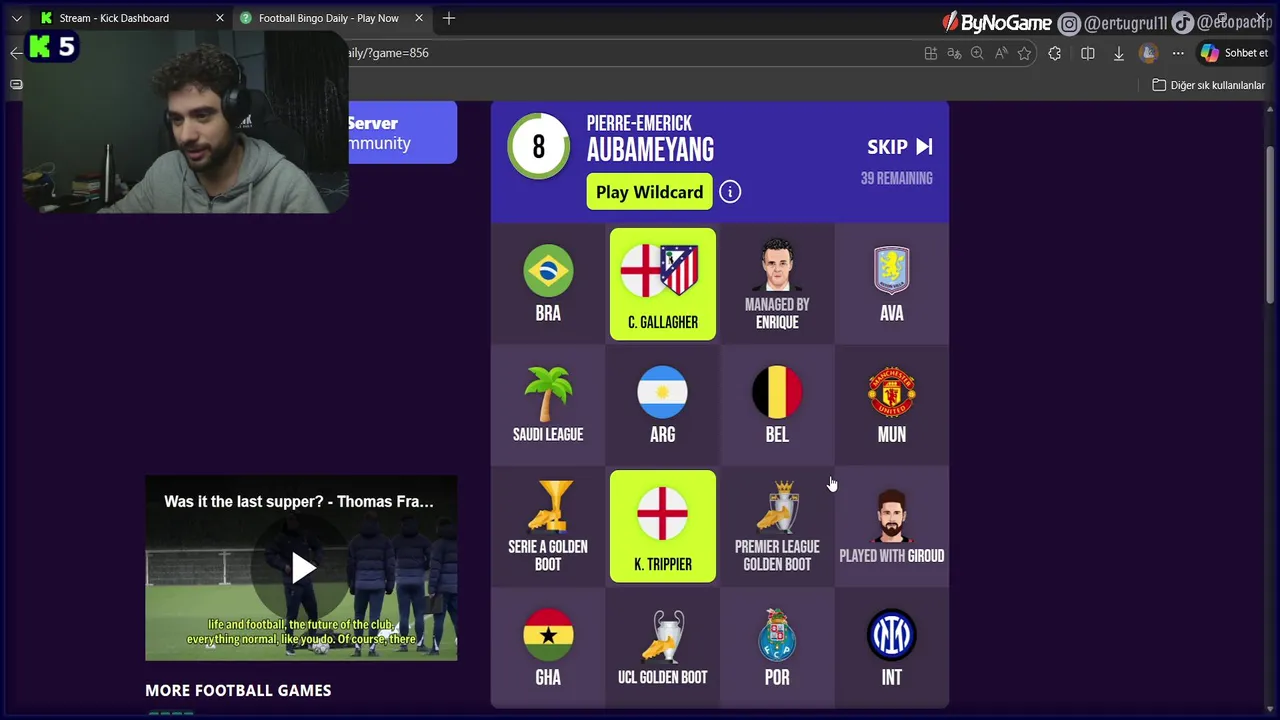Open the downloads icon

click(1118, 53)
